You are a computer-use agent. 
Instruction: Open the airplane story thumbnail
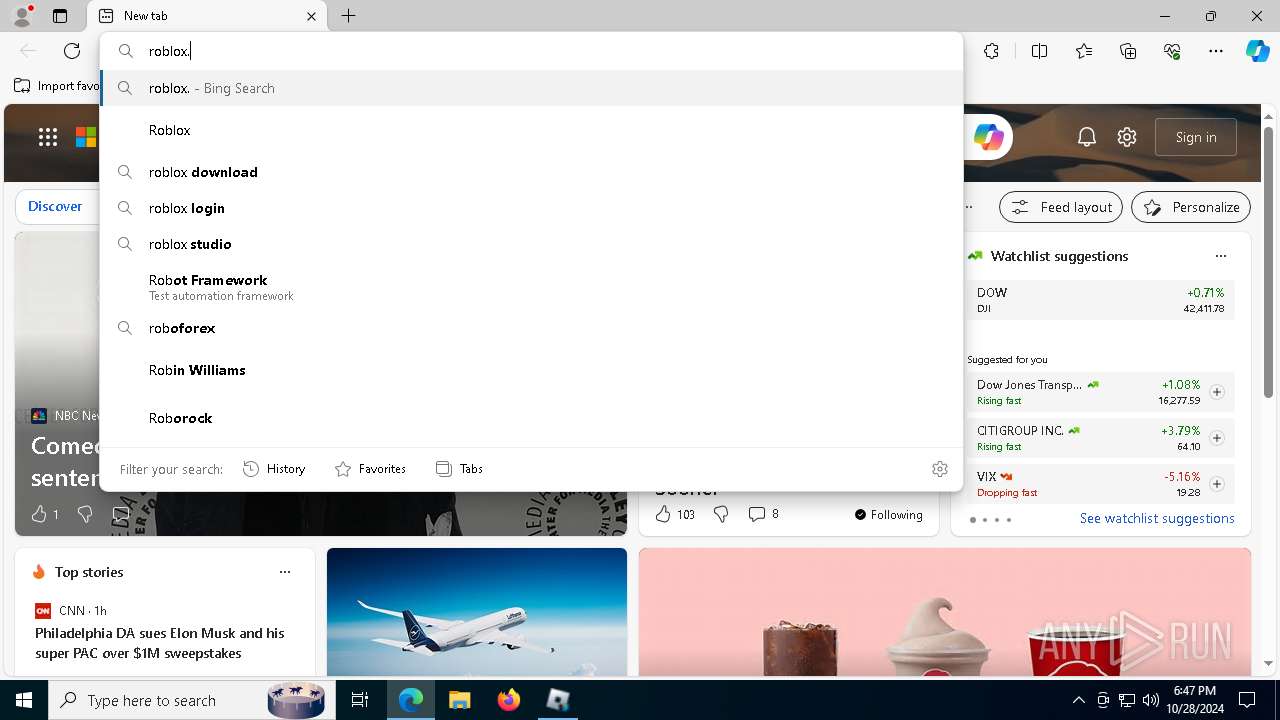coord(477,612)
